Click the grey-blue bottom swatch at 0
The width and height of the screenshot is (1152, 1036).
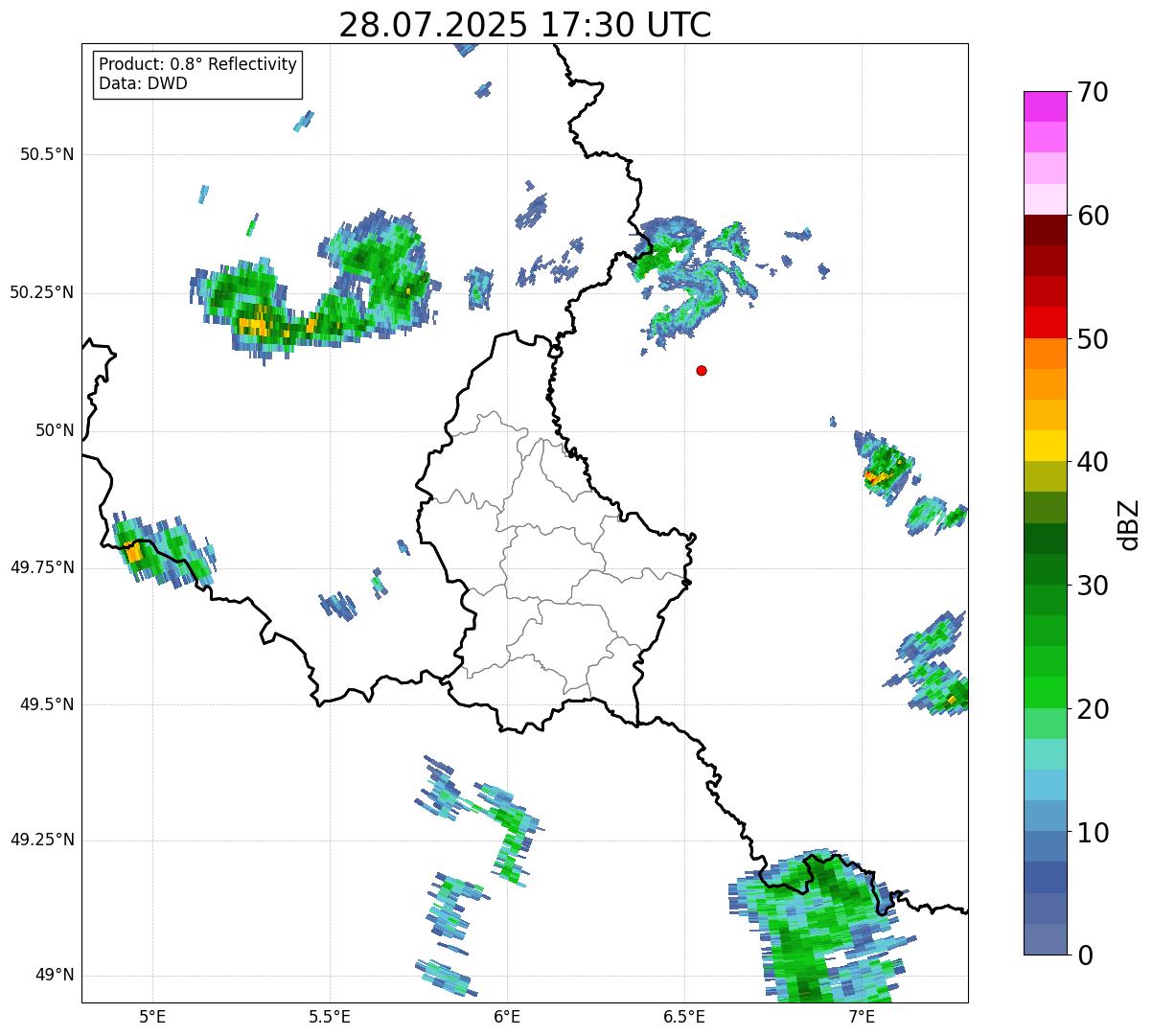(1046, 939)
